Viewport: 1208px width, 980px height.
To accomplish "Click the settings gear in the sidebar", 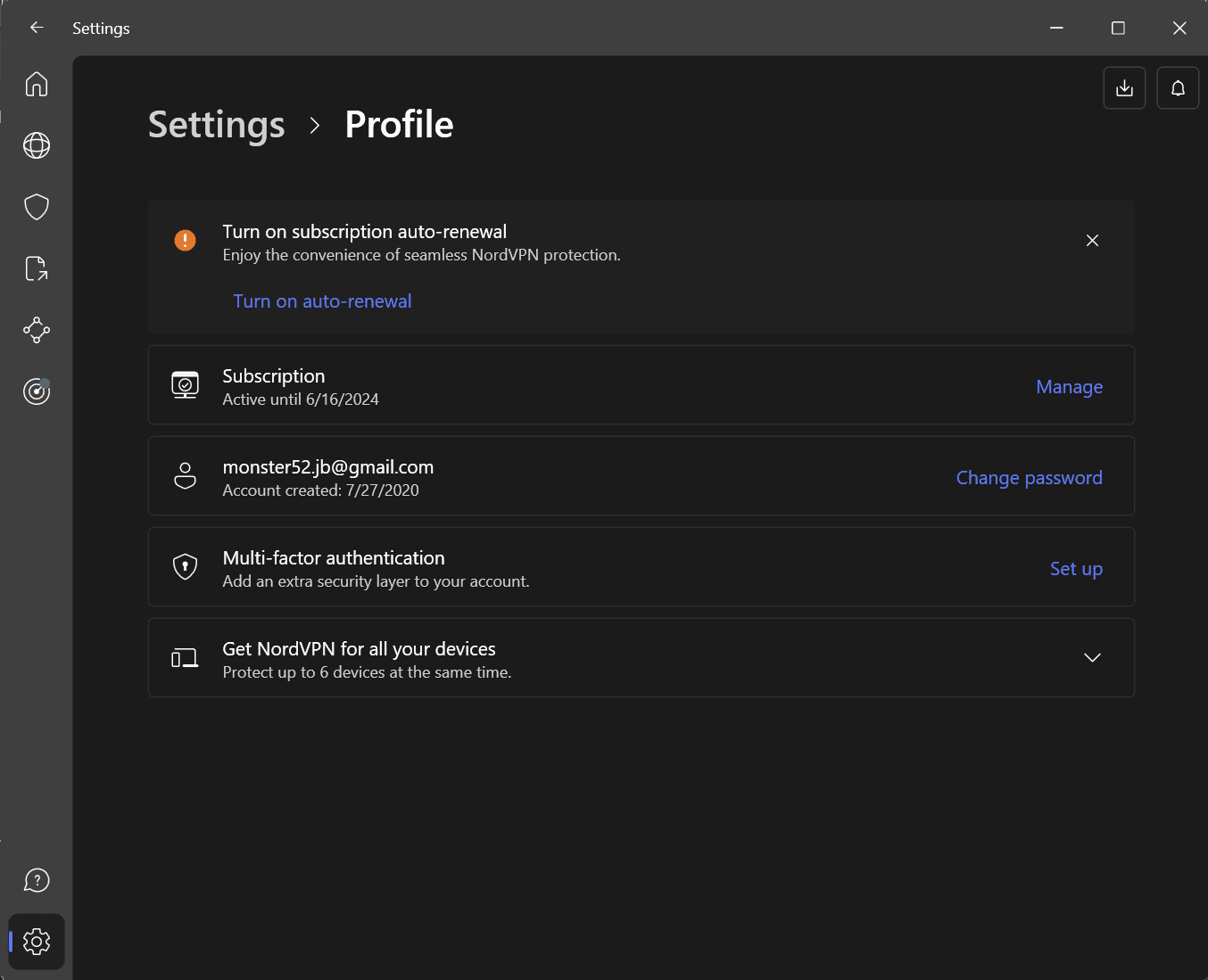I will pos(37,941).
